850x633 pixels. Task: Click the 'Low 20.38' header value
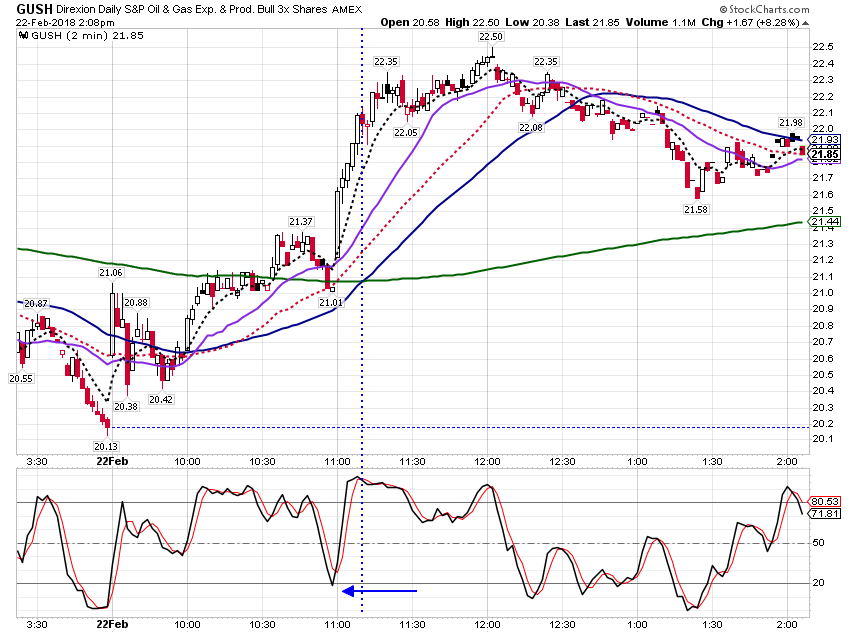pos(532,22)
